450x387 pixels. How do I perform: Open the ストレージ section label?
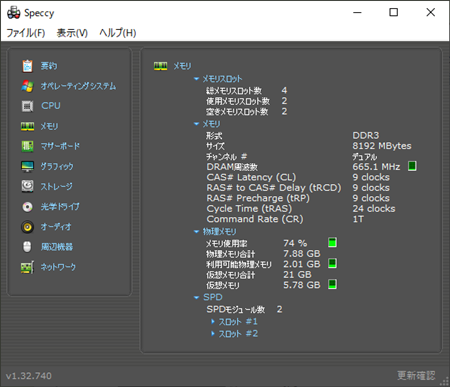57,186
